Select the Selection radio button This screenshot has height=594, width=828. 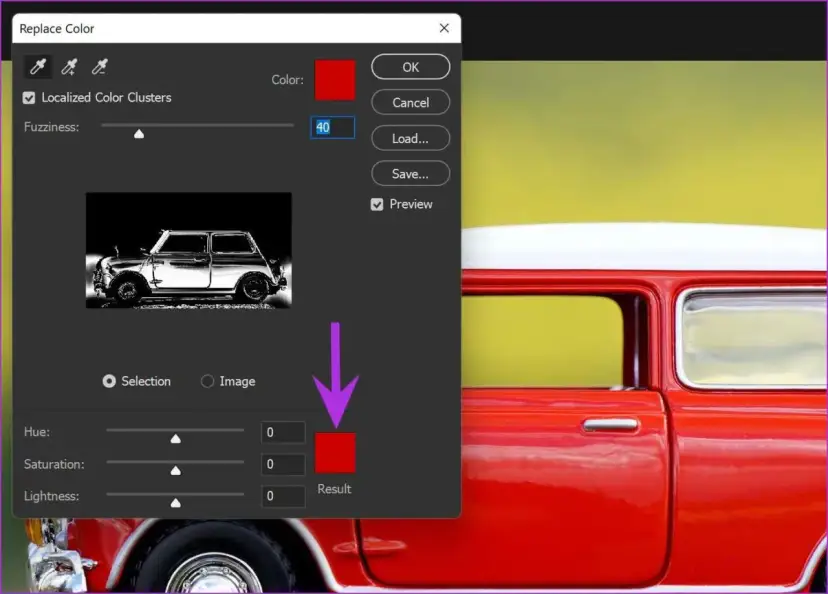[110, 381]
